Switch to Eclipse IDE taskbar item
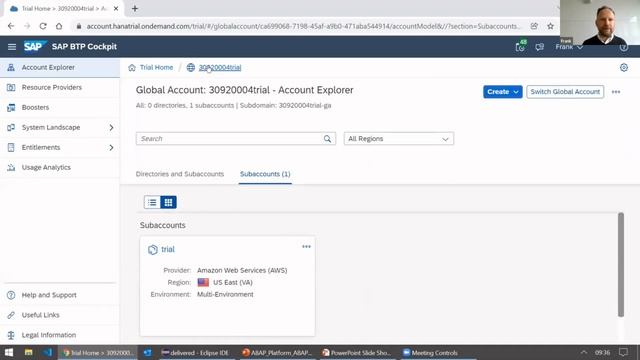This screenshot has height=360, width=640. (x=196, y=353)
